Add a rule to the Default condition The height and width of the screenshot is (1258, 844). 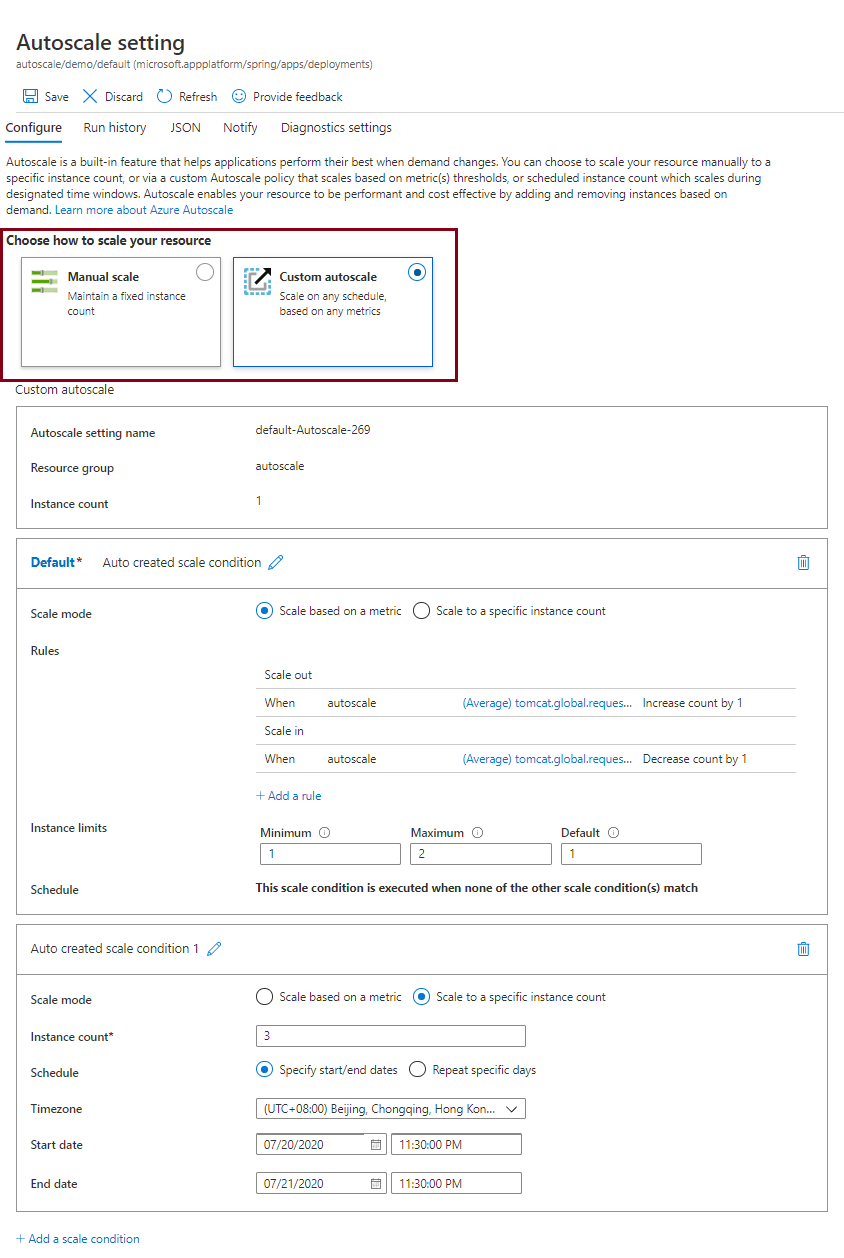pyautogui.click(x=288, y=795)
